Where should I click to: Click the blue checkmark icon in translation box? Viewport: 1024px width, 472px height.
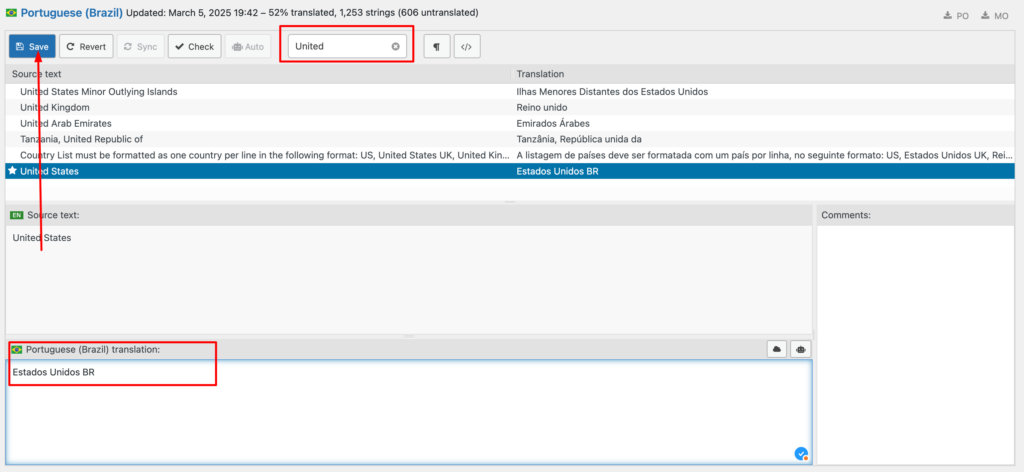(801, 453)
